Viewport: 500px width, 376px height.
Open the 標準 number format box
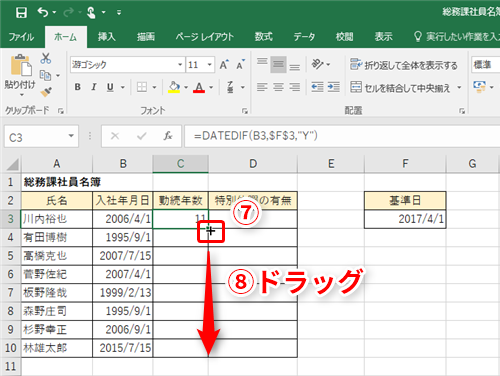click(x=486, y=65)
